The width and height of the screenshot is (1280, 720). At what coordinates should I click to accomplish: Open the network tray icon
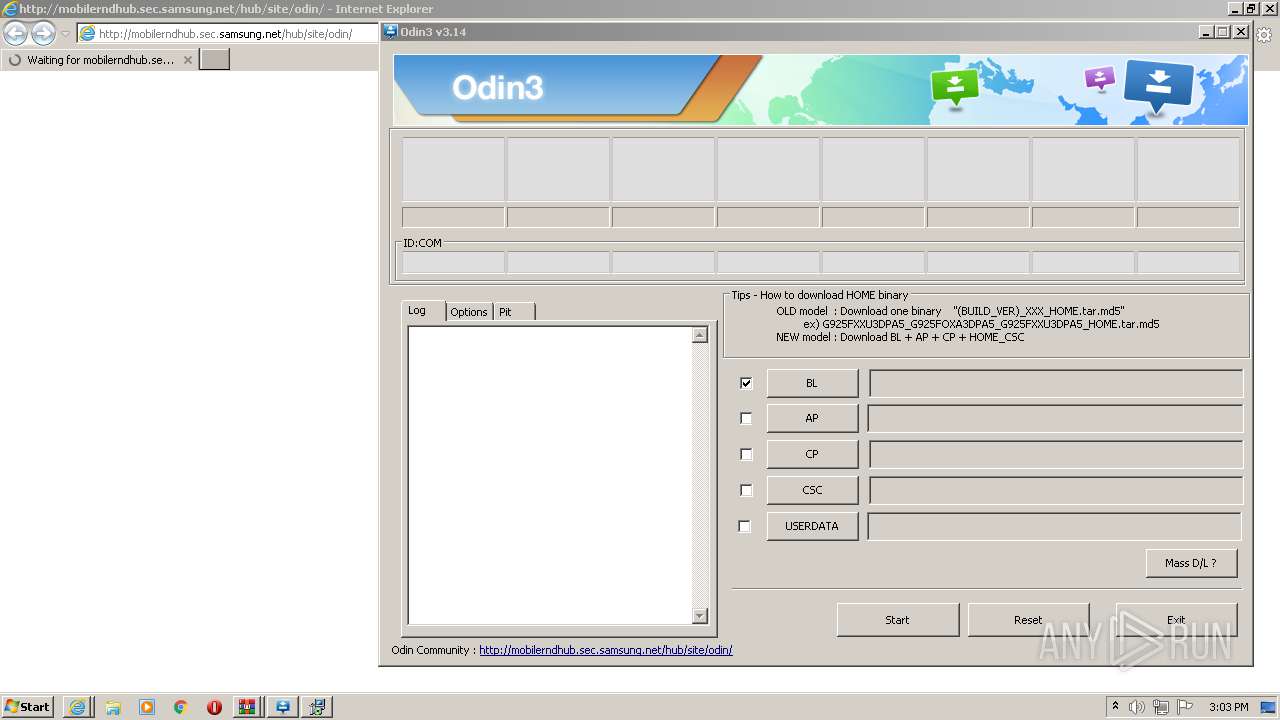1161,707
